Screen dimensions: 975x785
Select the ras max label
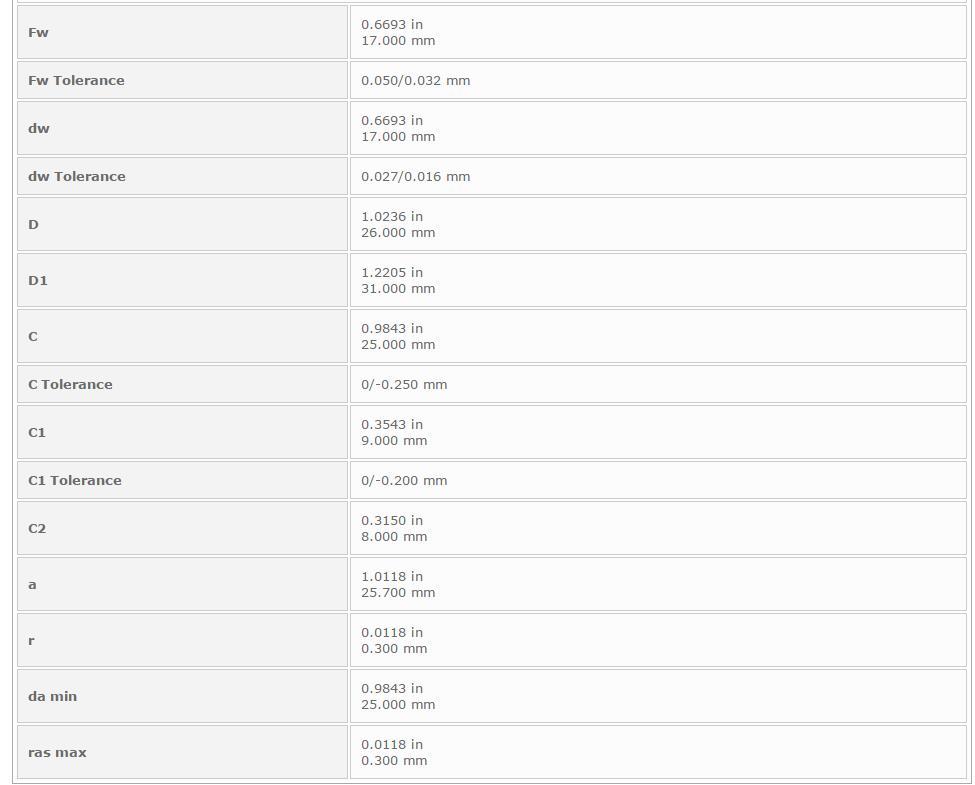pos(57,753)
